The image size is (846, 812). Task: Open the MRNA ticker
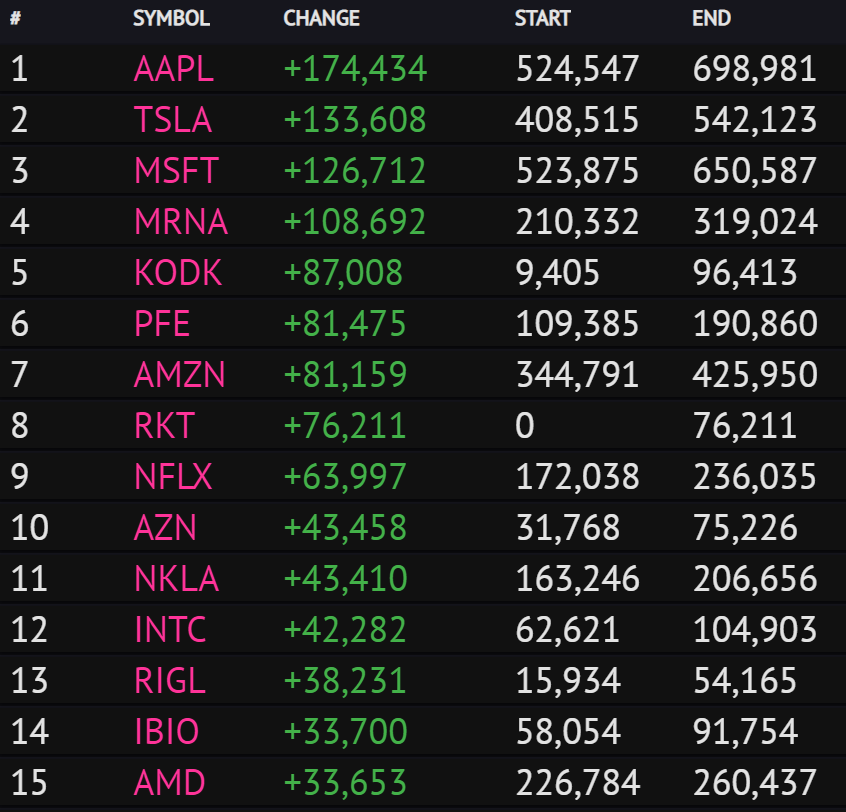click(180, 222)
